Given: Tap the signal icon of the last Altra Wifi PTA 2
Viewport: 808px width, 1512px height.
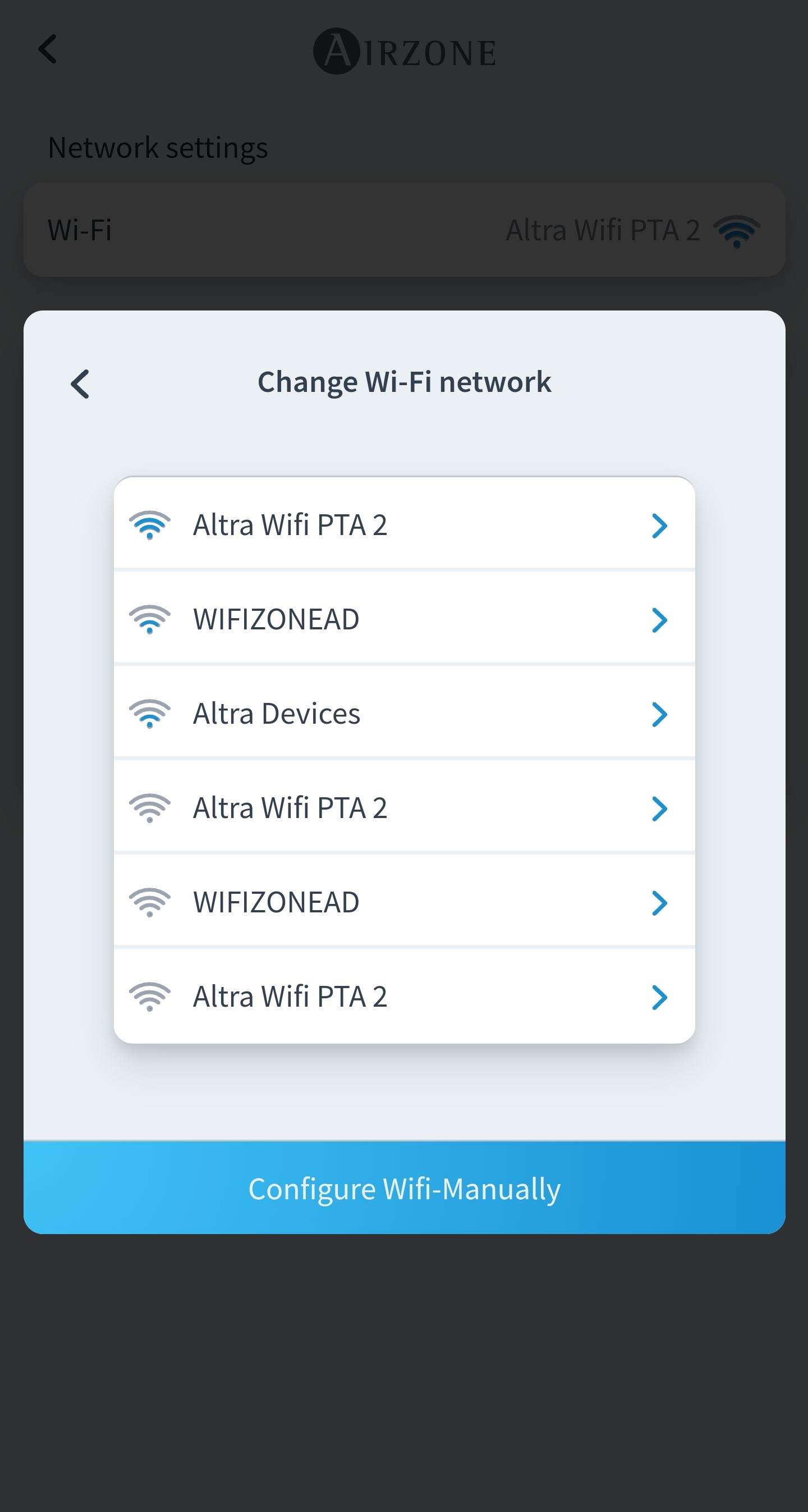Looking at the screenshot, I should (150, 997).
